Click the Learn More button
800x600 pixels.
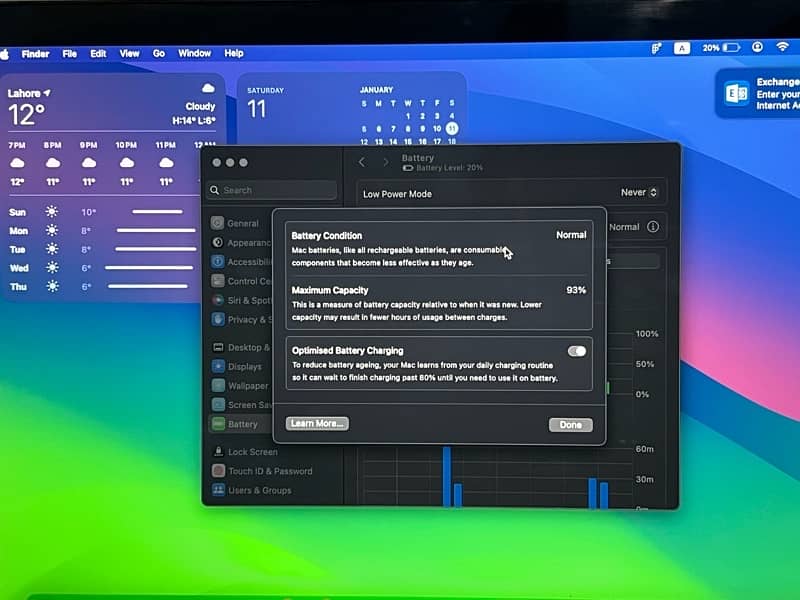coord(317,424)
